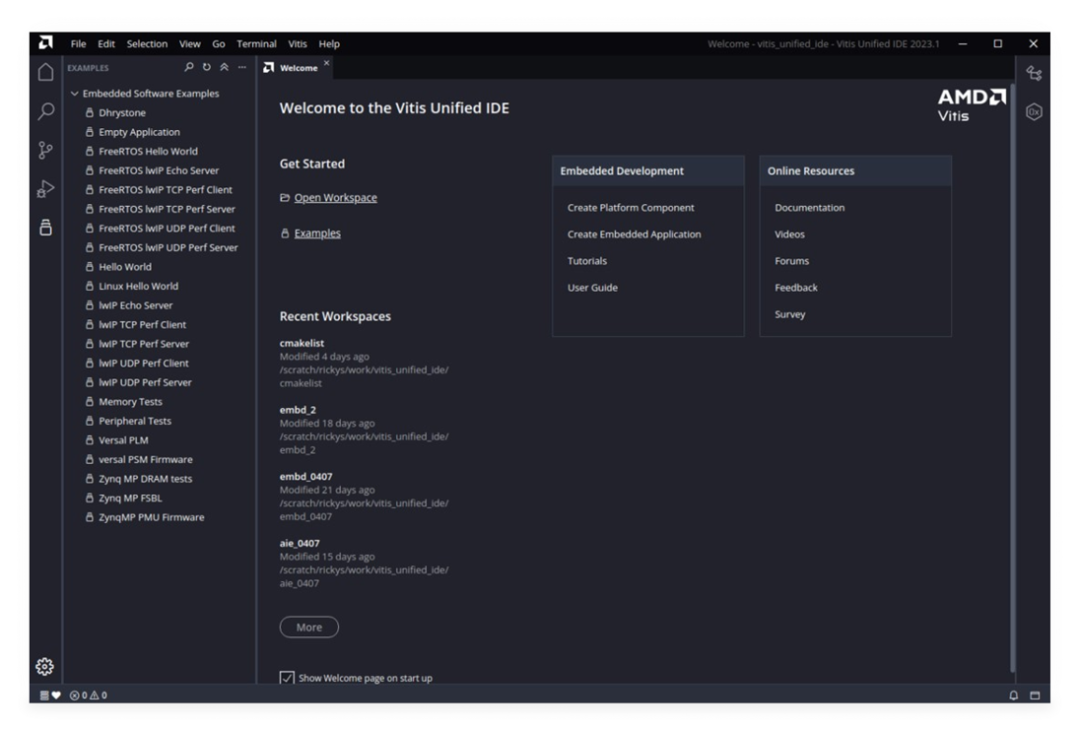The height and width of the screenshot is (731, 1080).
Task: Click the hexagon icon in right sidebar
Action: coord(1034,112)
